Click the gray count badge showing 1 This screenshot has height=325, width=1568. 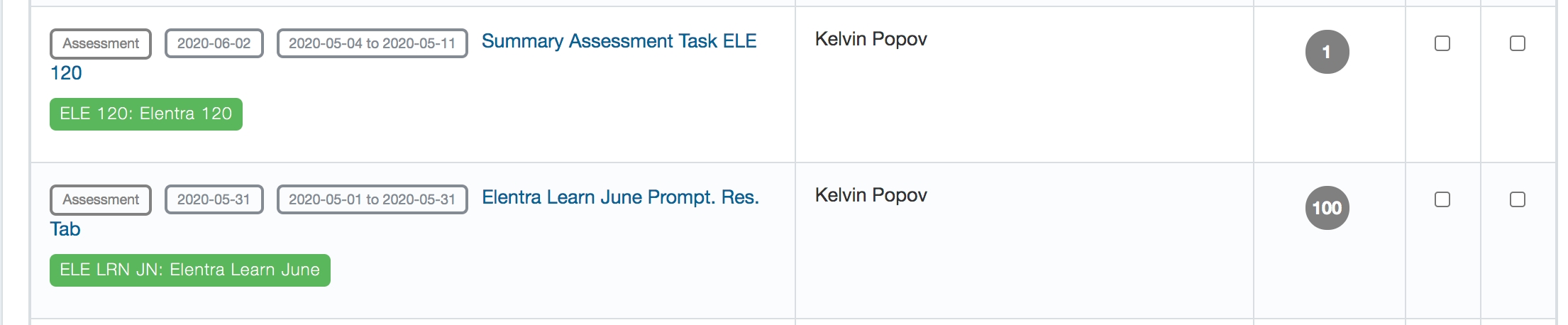(1327, 52)
